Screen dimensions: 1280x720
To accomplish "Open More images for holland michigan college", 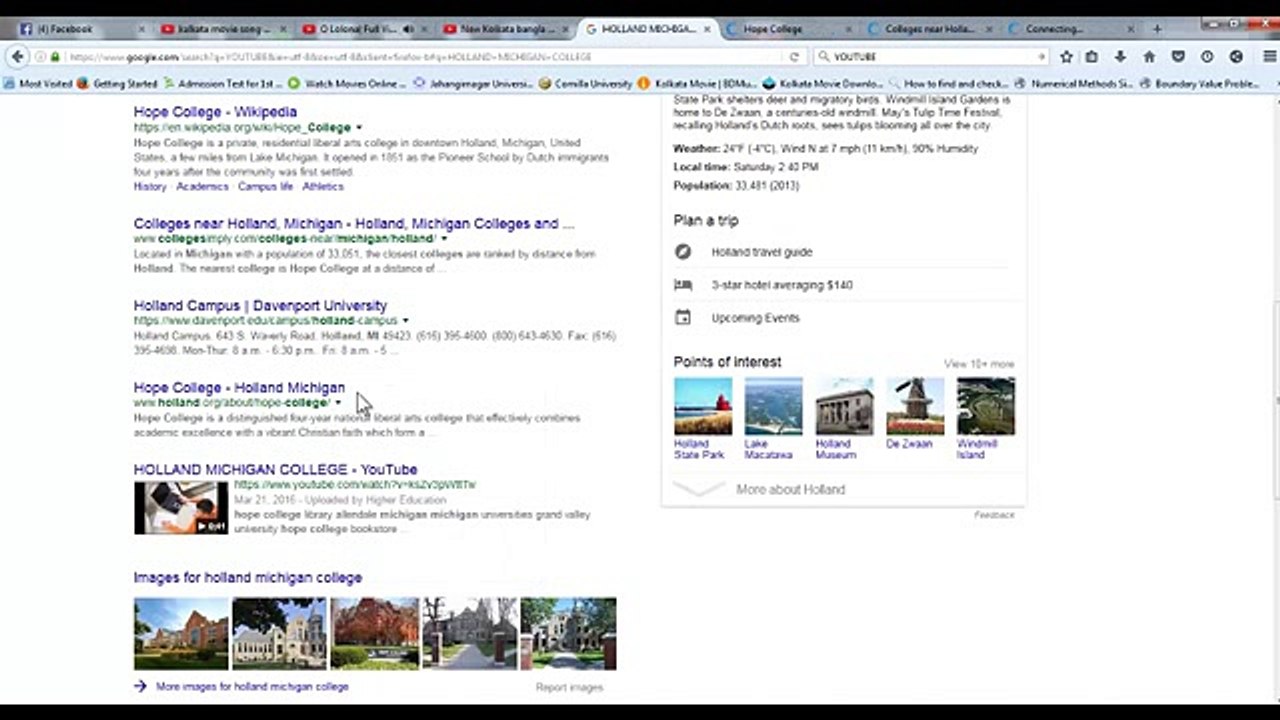I will [x=252, y=687].
